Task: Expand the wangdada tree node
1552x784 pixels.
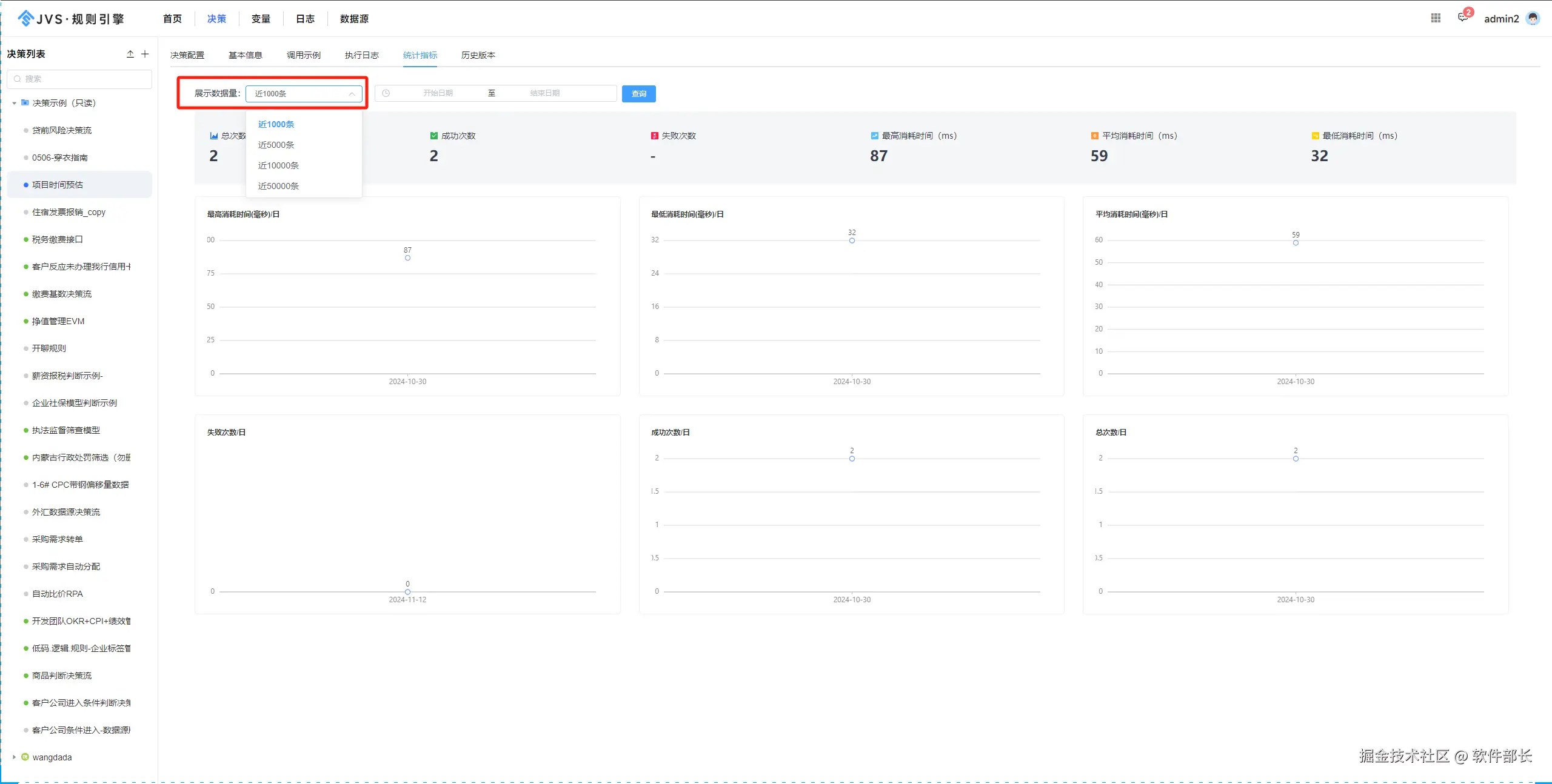Action: click(14, 757)
